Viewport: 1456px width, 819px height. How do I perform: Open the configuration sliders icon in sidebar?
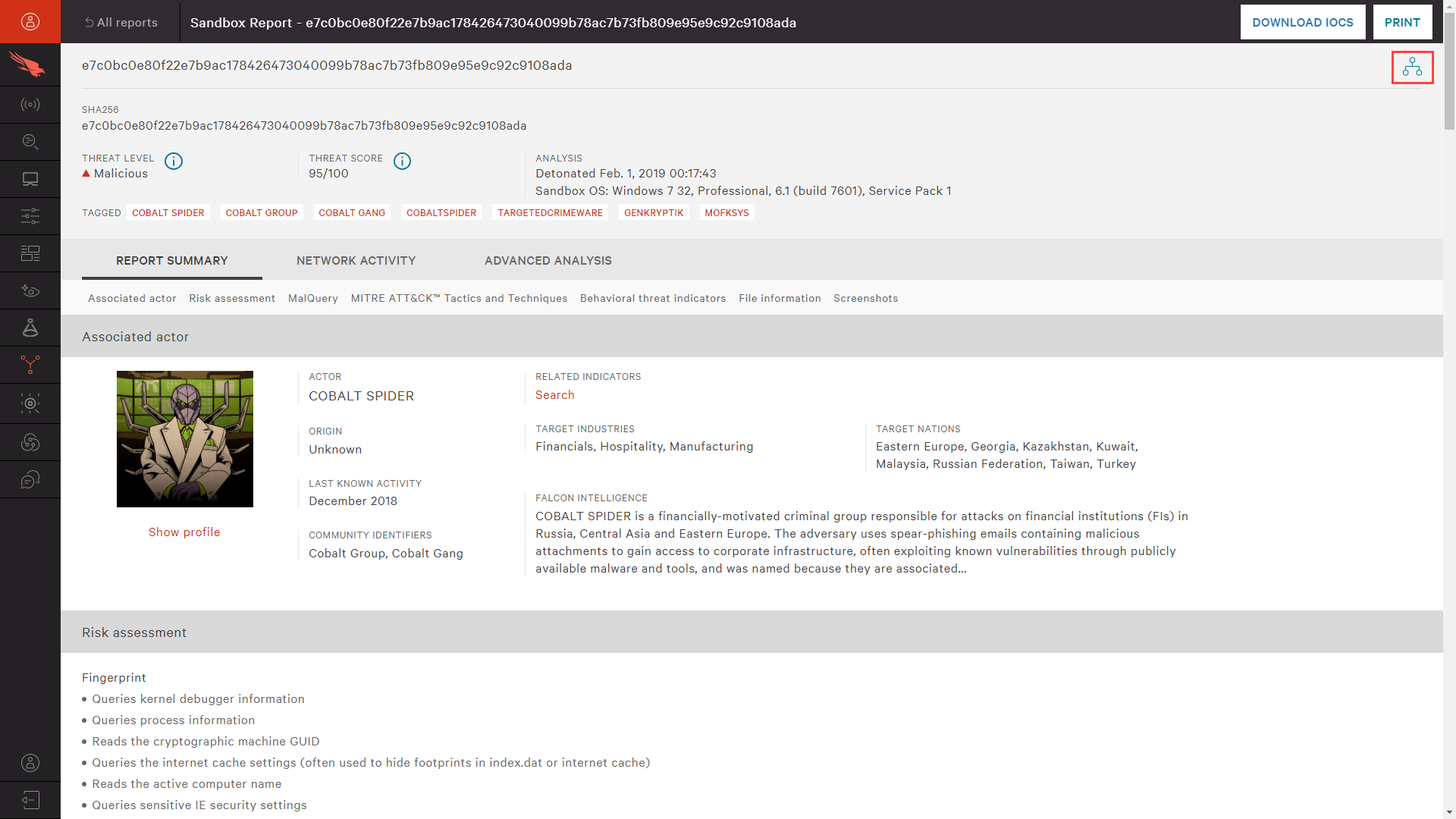pos(30,216)
